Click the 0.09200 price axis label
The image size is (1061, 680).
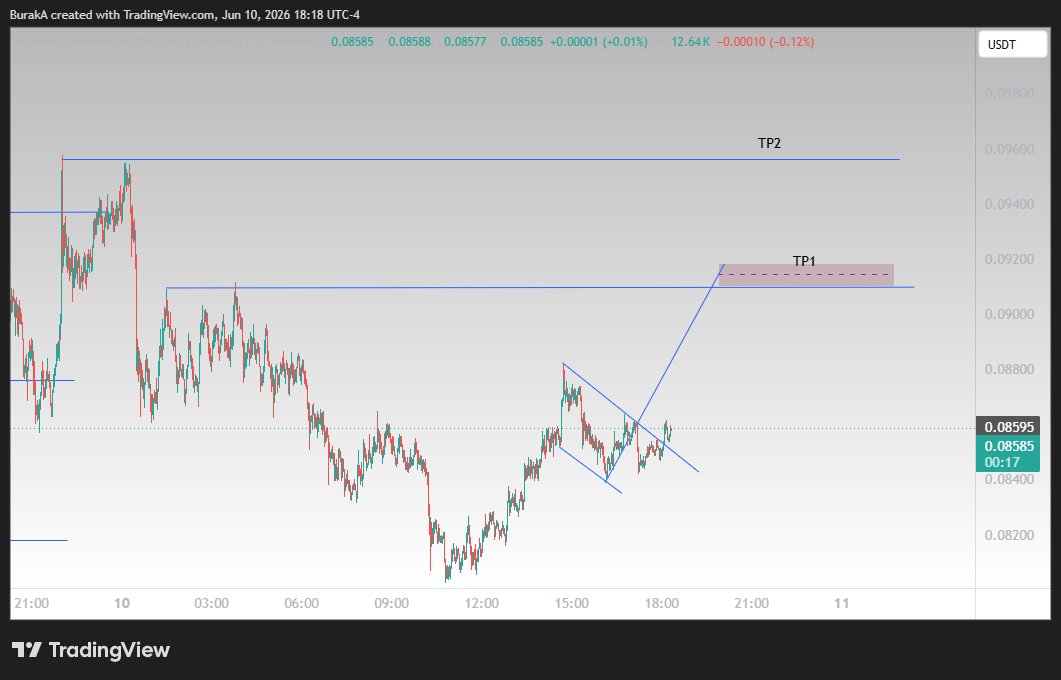(1009, 259)
